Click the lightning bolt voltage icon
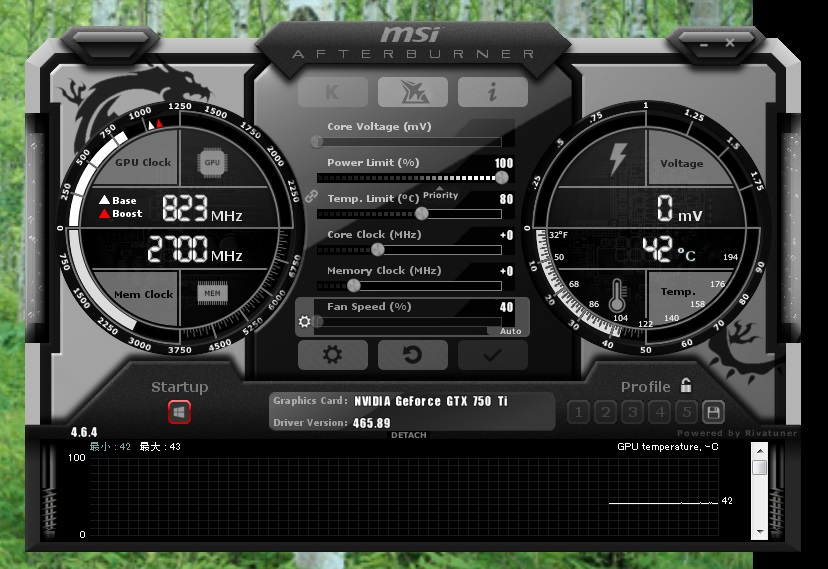The width and height of the screenshot is (828, 569). [x=617, y=159]
